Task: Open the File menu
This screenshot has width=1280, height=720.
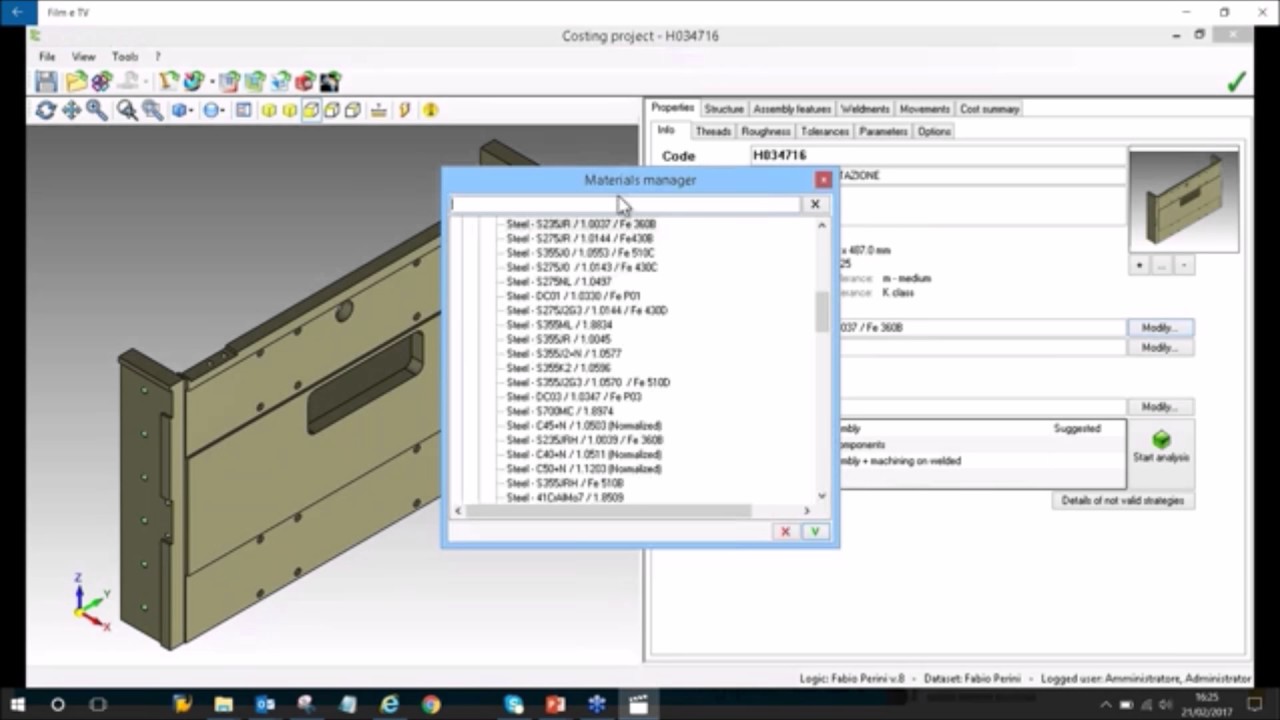Action: point(46,57)
